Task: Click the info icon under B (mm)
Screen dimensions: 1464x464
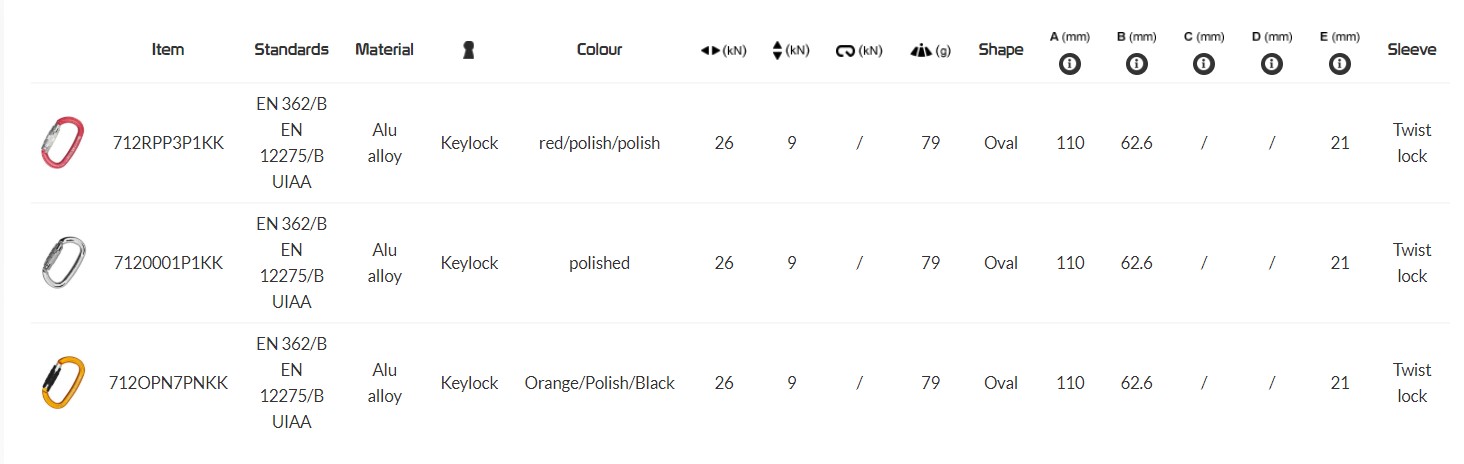Action: tap(1136, 64)
